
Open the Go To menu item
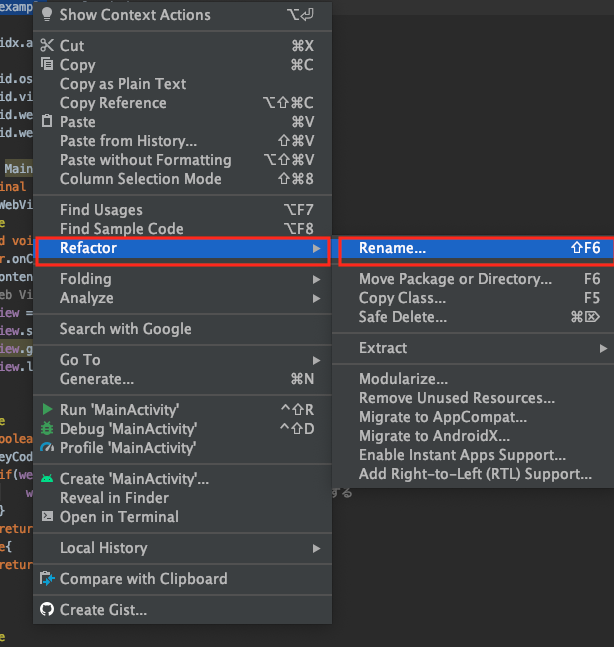182,360
